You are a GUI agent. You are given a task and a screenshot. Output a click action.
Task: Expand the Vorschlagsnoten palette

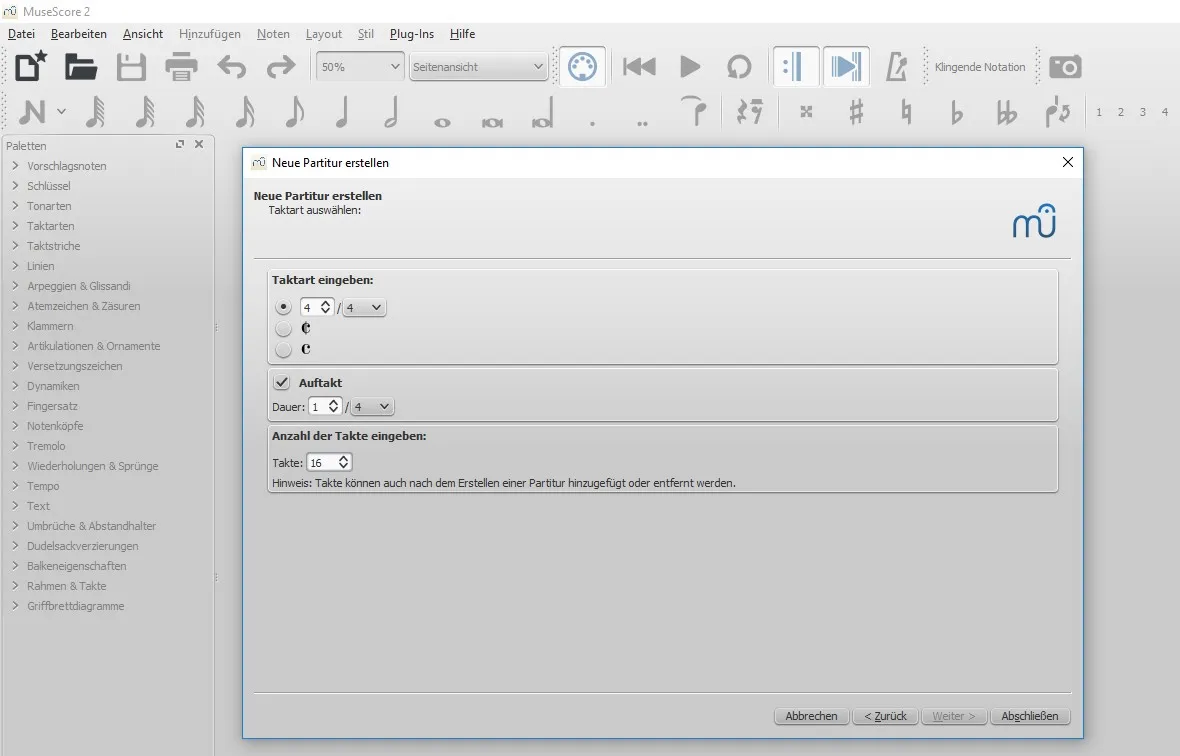(15, 165)
